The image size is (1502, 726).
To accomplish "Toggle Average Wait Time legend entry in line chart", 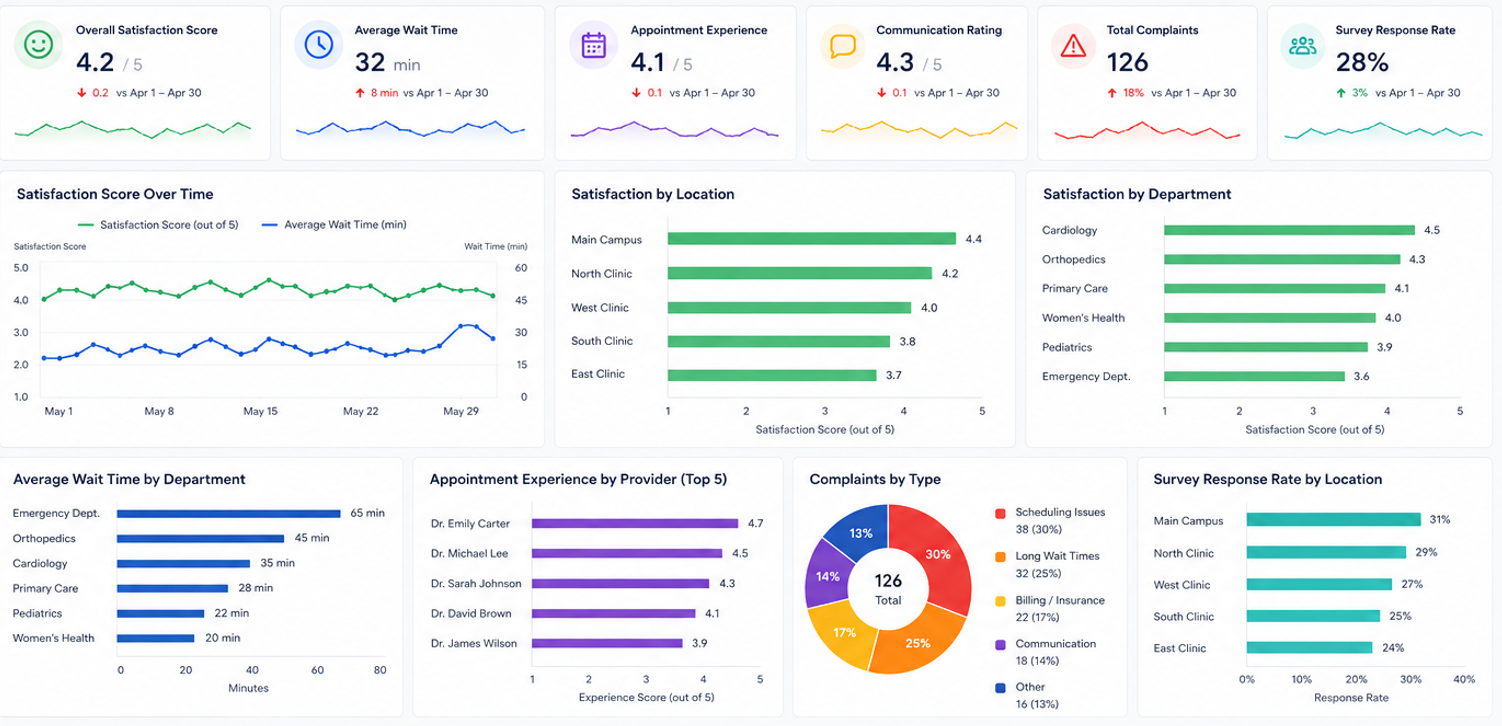I will pyautogui.click(x=333, y=225).
